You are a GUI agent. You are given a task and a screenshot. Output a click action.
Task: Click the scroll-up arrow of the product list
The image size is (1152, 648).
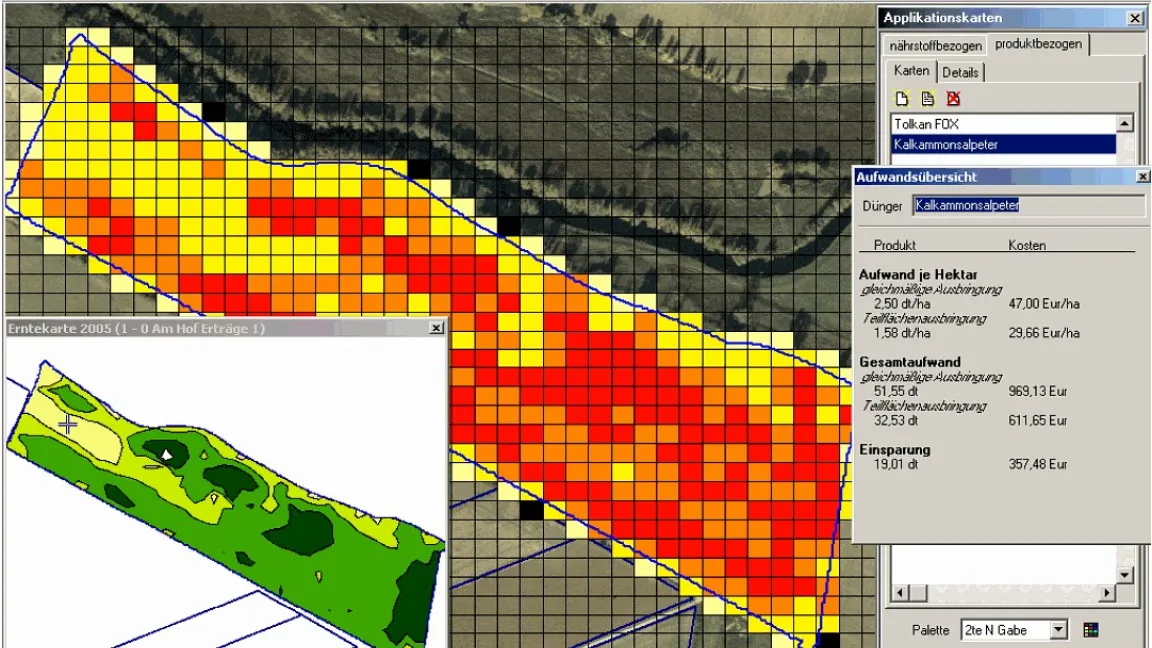[1124, 123]
